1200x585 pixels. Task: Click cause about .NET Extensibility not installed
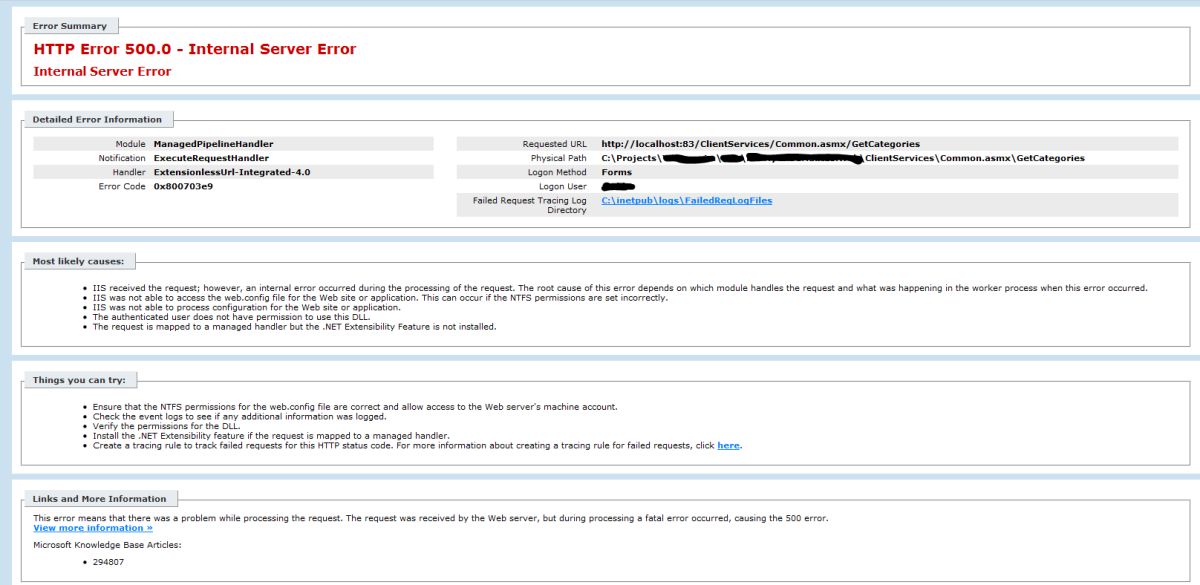tap(294, 326)
